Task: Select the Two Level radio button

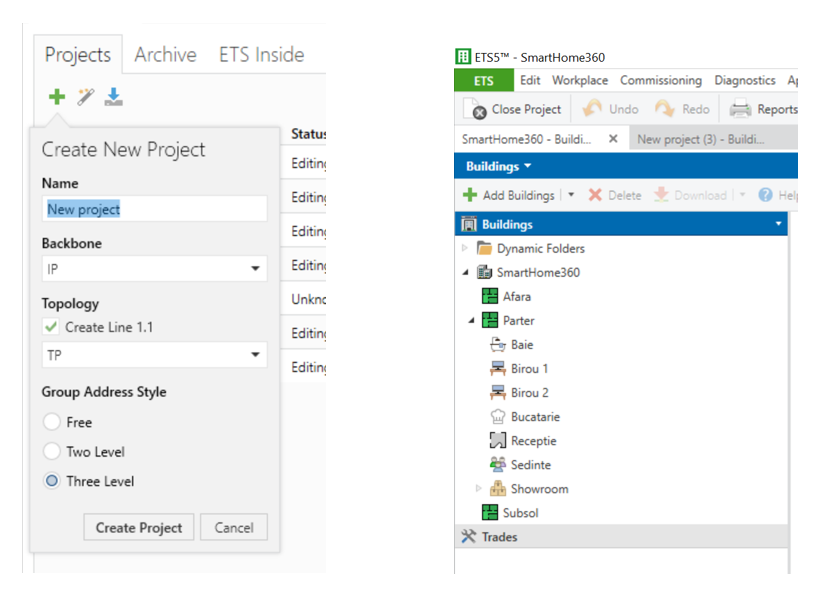Action: click(52, 452)
